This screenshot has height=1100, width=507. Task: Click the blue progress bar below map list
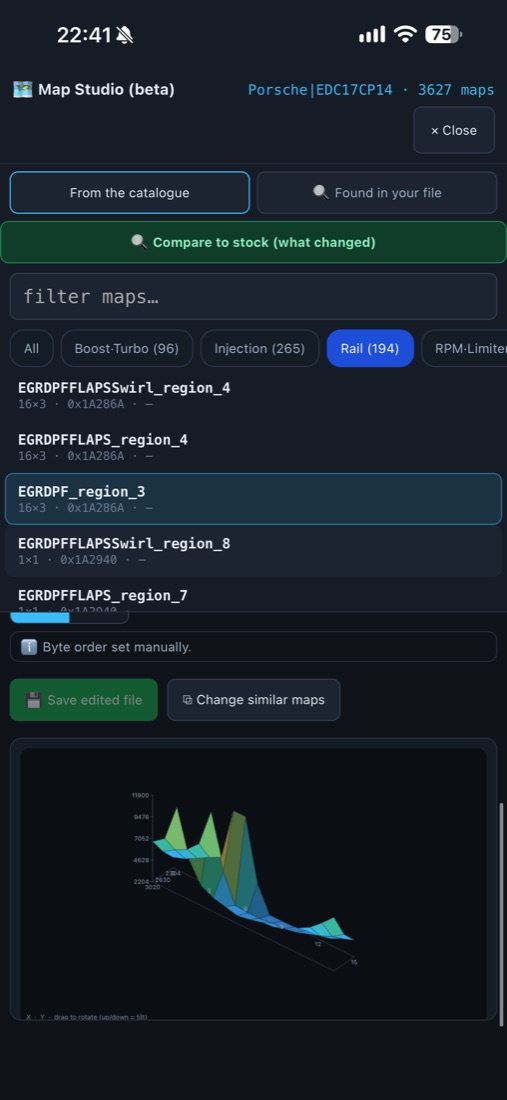coord(39,617)
